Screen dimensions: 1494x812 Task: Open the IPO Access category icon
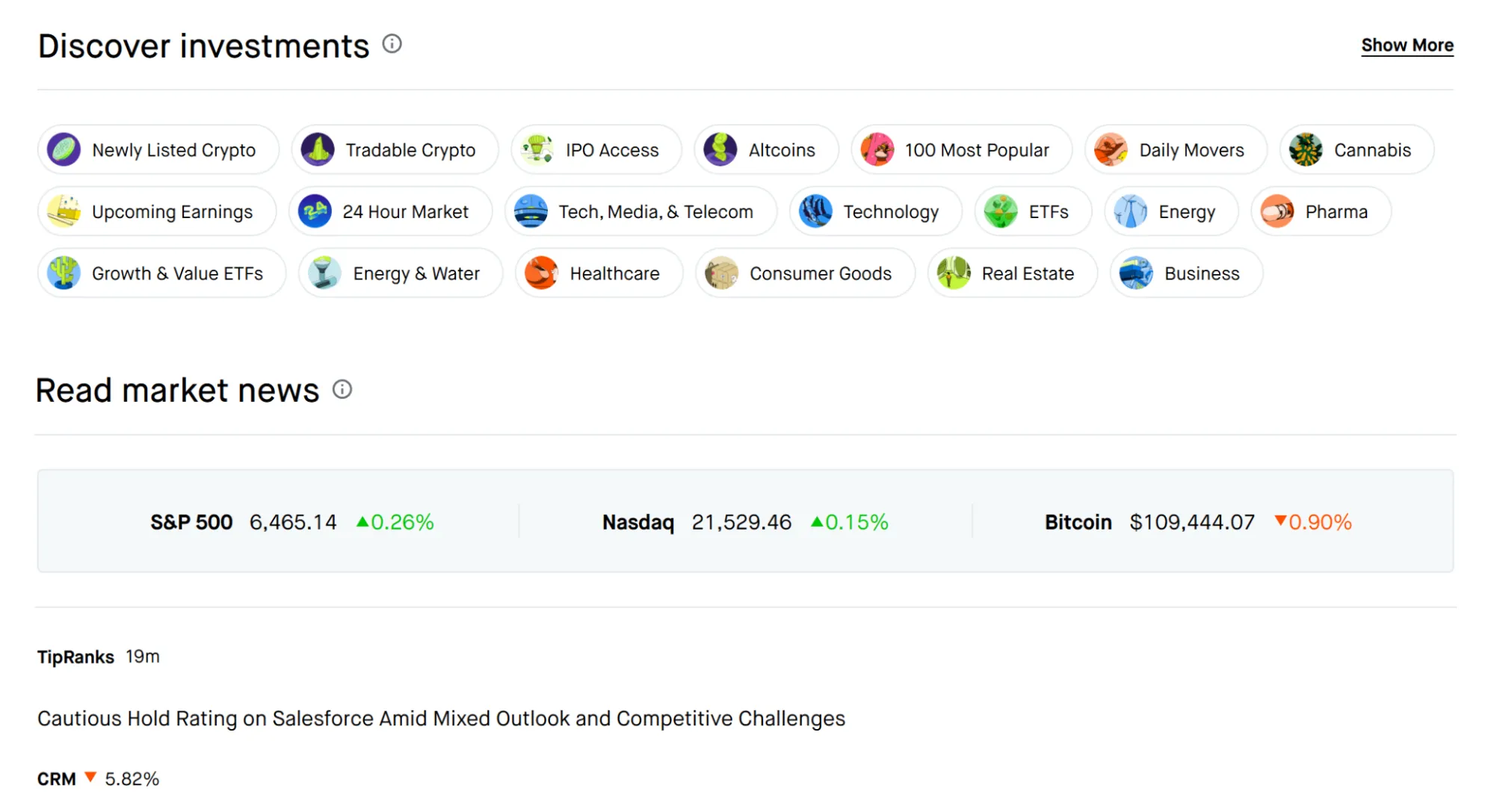(x=539, y=149)
